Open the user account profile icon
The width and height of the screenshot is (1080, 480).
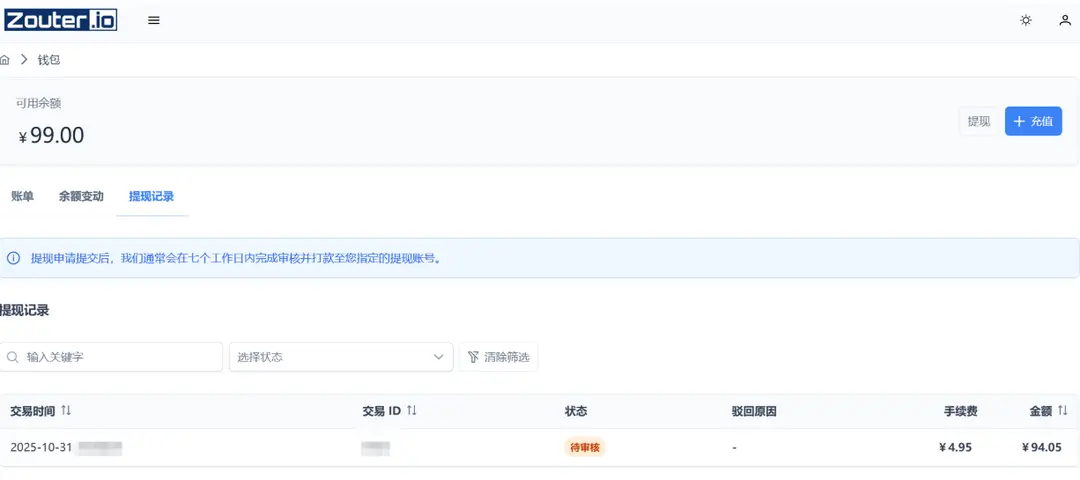(x=1065, y=20)
